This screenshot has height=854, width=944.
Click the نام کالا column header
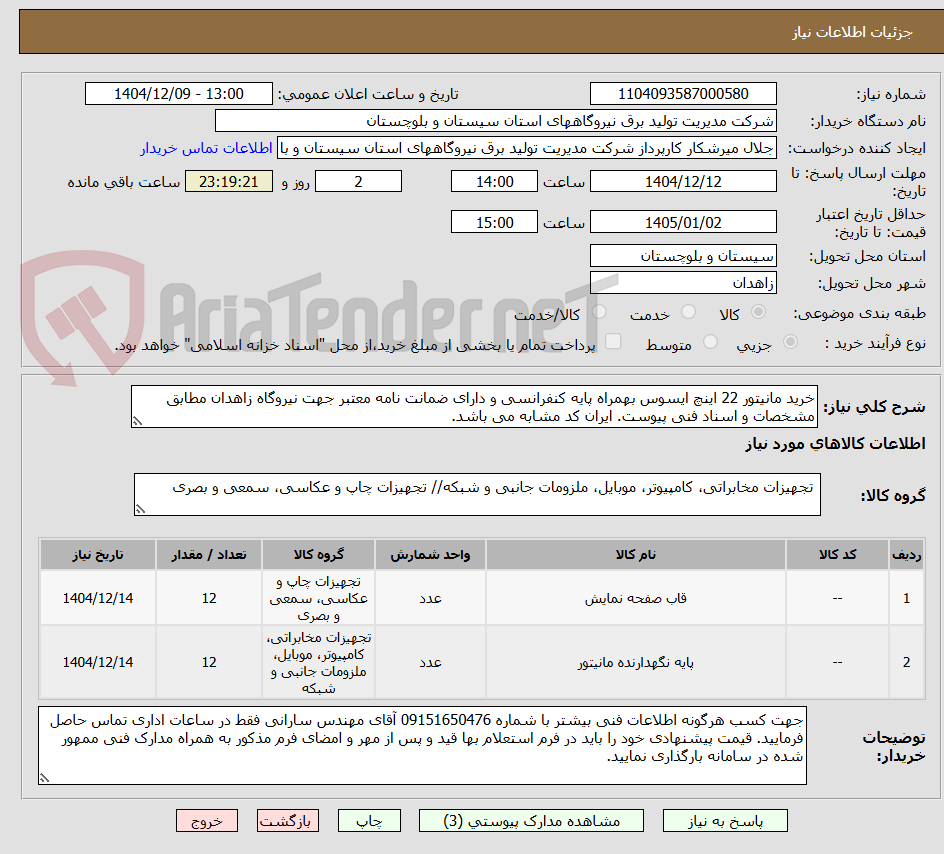636,554
